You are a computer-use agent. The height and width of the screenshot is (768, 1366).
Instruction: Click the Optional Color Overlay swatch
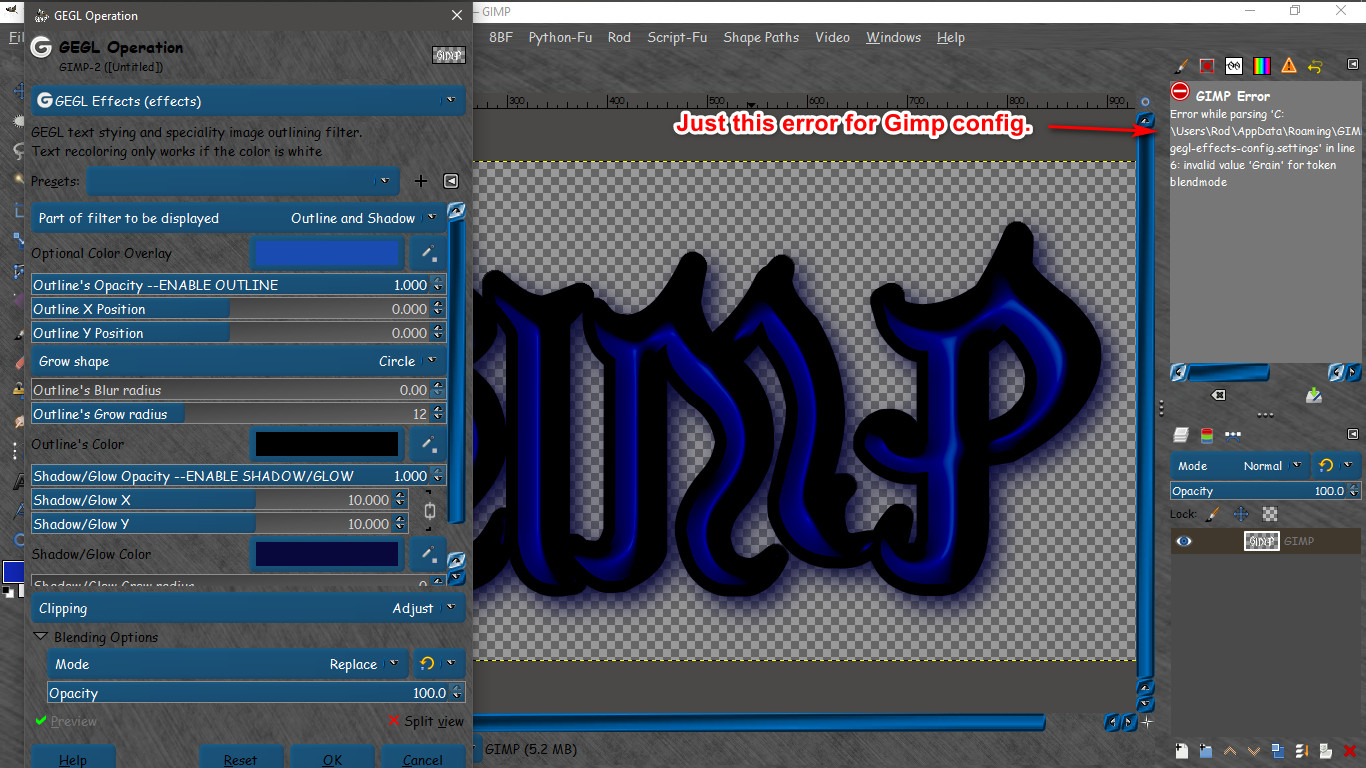click(327, 253)
